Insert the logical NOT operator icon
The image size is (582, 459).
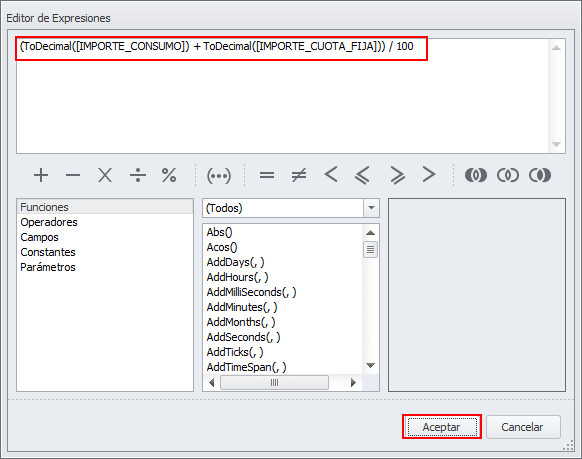tap(540, 175)
